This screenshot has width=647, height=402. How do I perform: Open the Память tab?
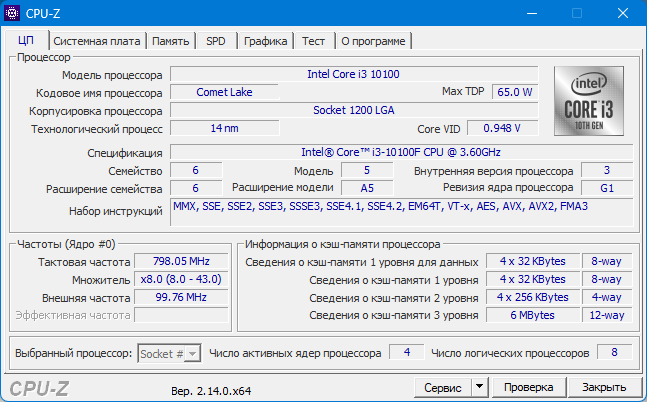tap(171, 41)
